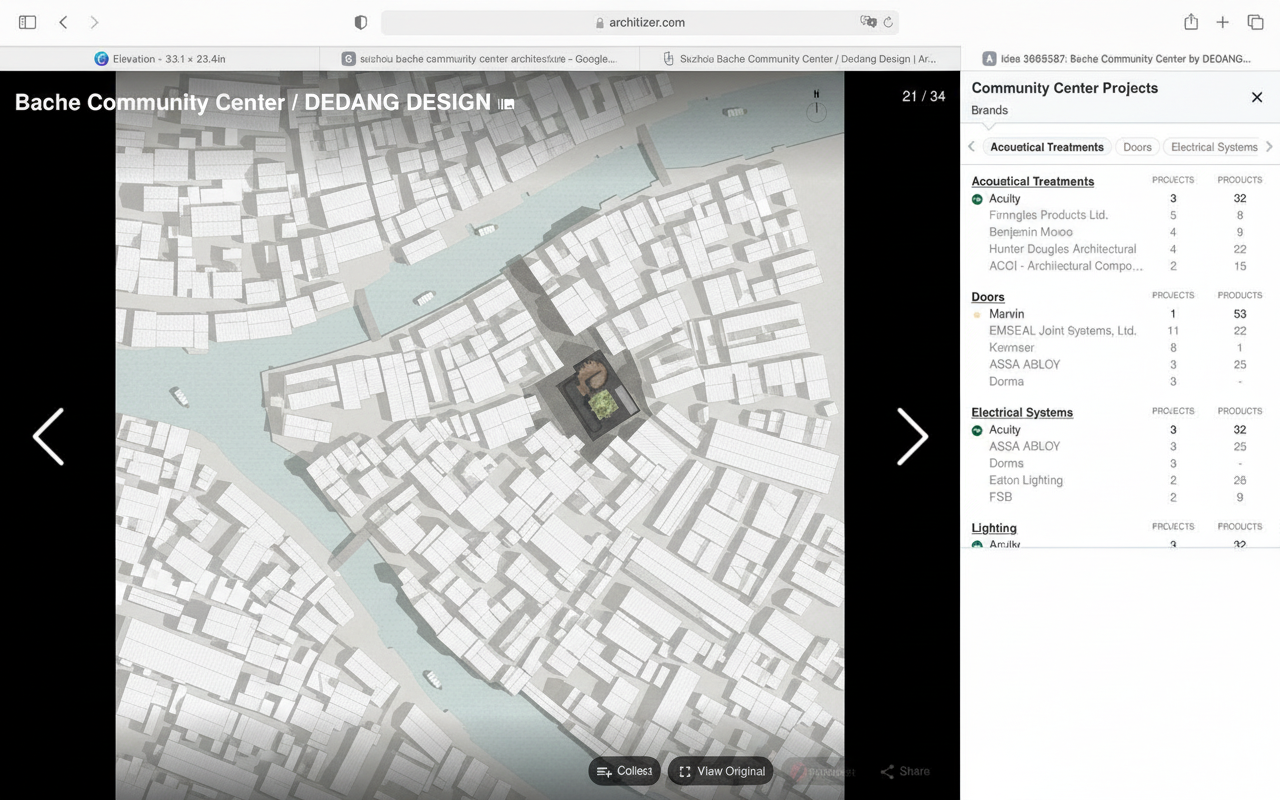Screen dimensions: 1280x800
Task: Click the View Original button
Action: pos(721,771)
